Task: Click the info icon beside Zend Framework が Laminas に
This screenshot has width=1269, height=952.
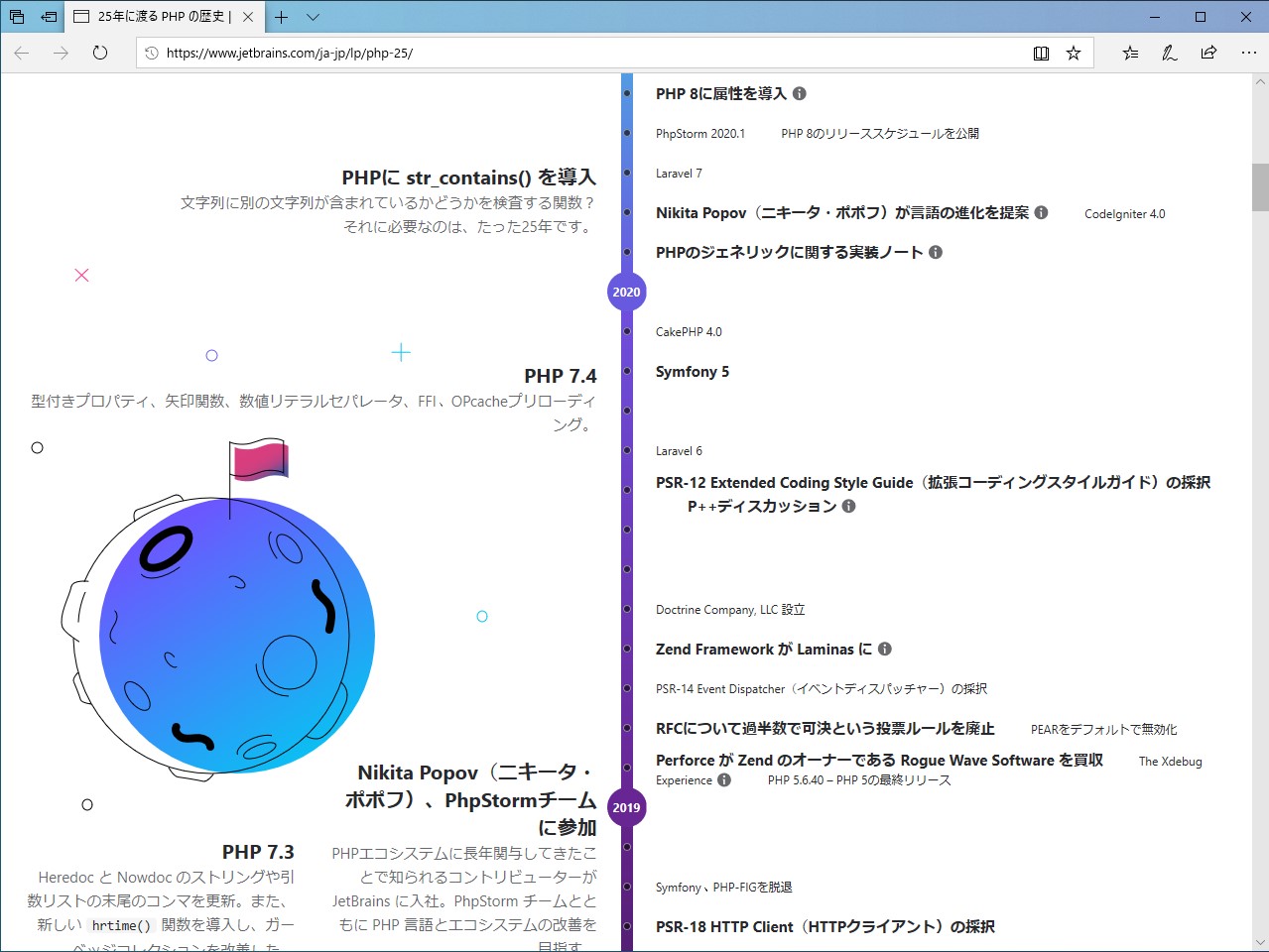Action: [x=884, y=649]
